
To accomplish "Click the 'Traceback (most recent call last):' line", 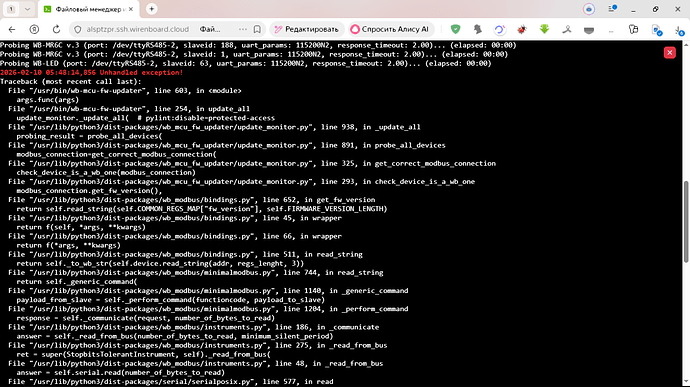I will (x=71, y=81).
